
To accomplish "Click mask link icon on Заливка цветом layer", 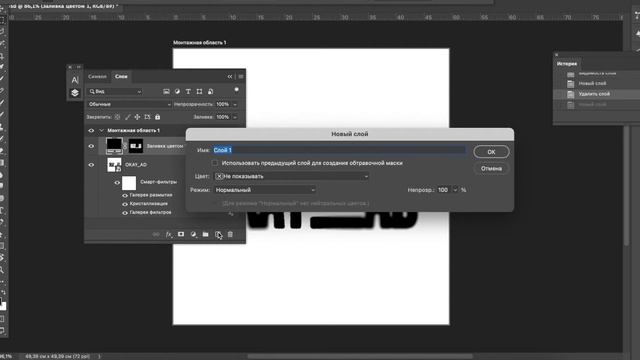I will point(125,146).
